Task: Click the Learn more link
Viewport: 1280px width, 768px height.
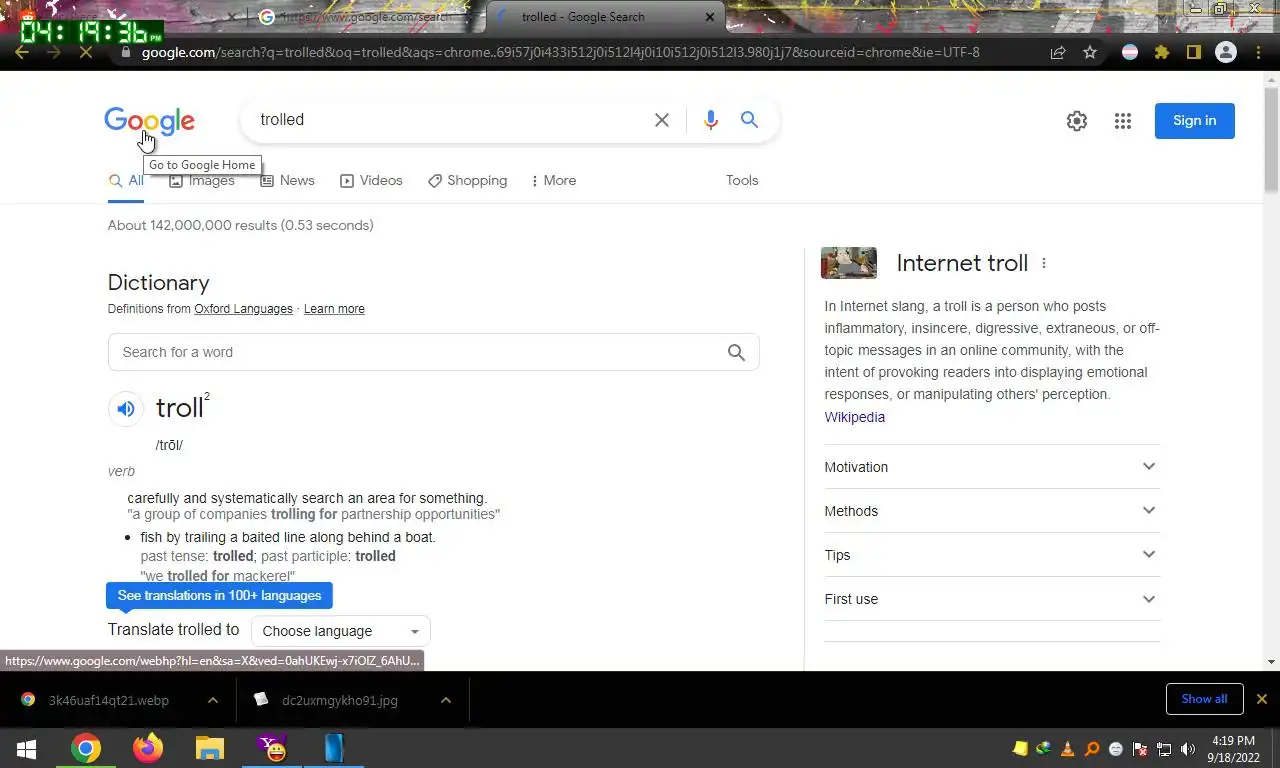Action: (x=334, y=309)
